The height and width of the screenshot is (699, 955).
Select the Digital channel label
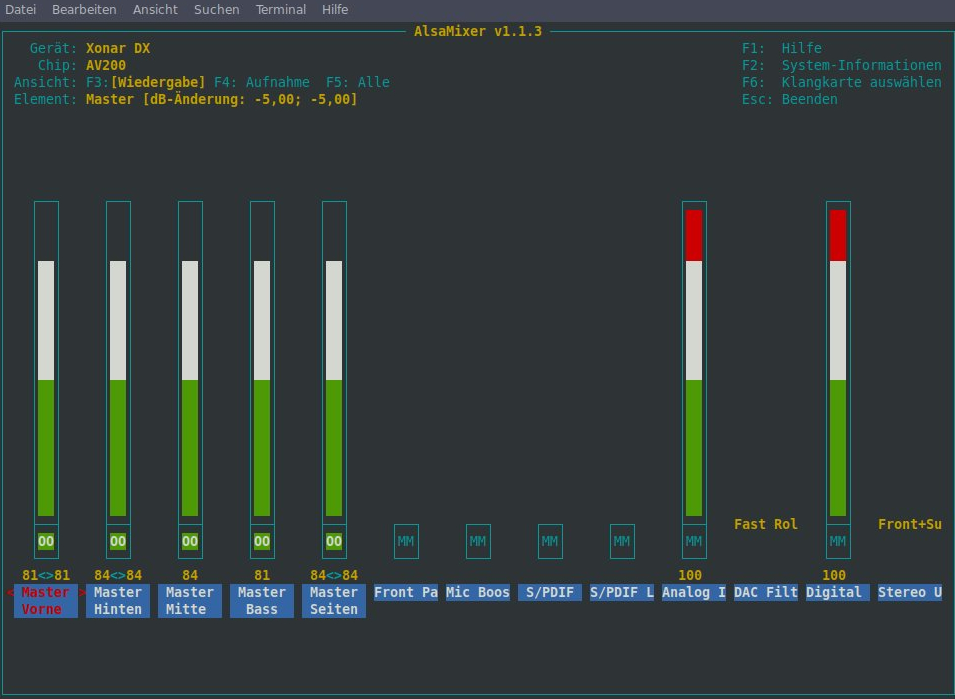click(x=838, y=592)
